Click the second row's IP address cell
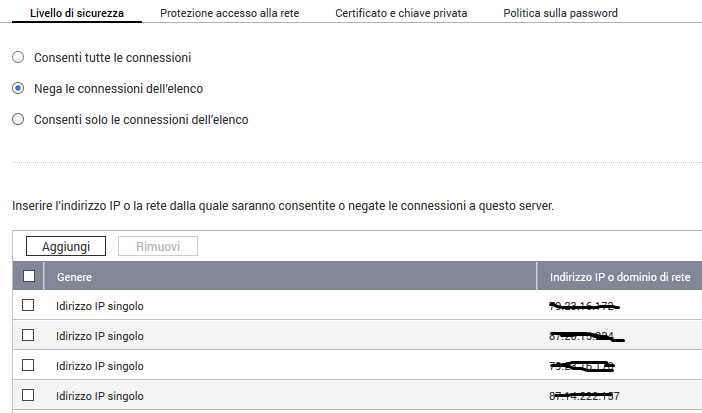The height and width of the screenshot is (413, 702). [x=584, y=336]
